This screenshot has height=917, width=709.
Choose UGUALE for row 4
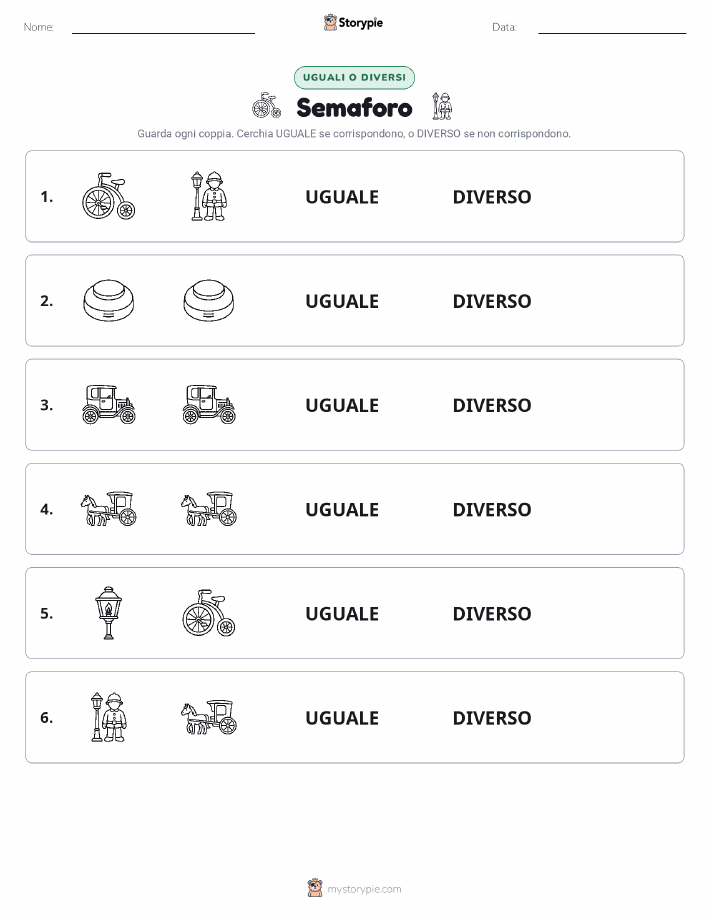[342, 509]
